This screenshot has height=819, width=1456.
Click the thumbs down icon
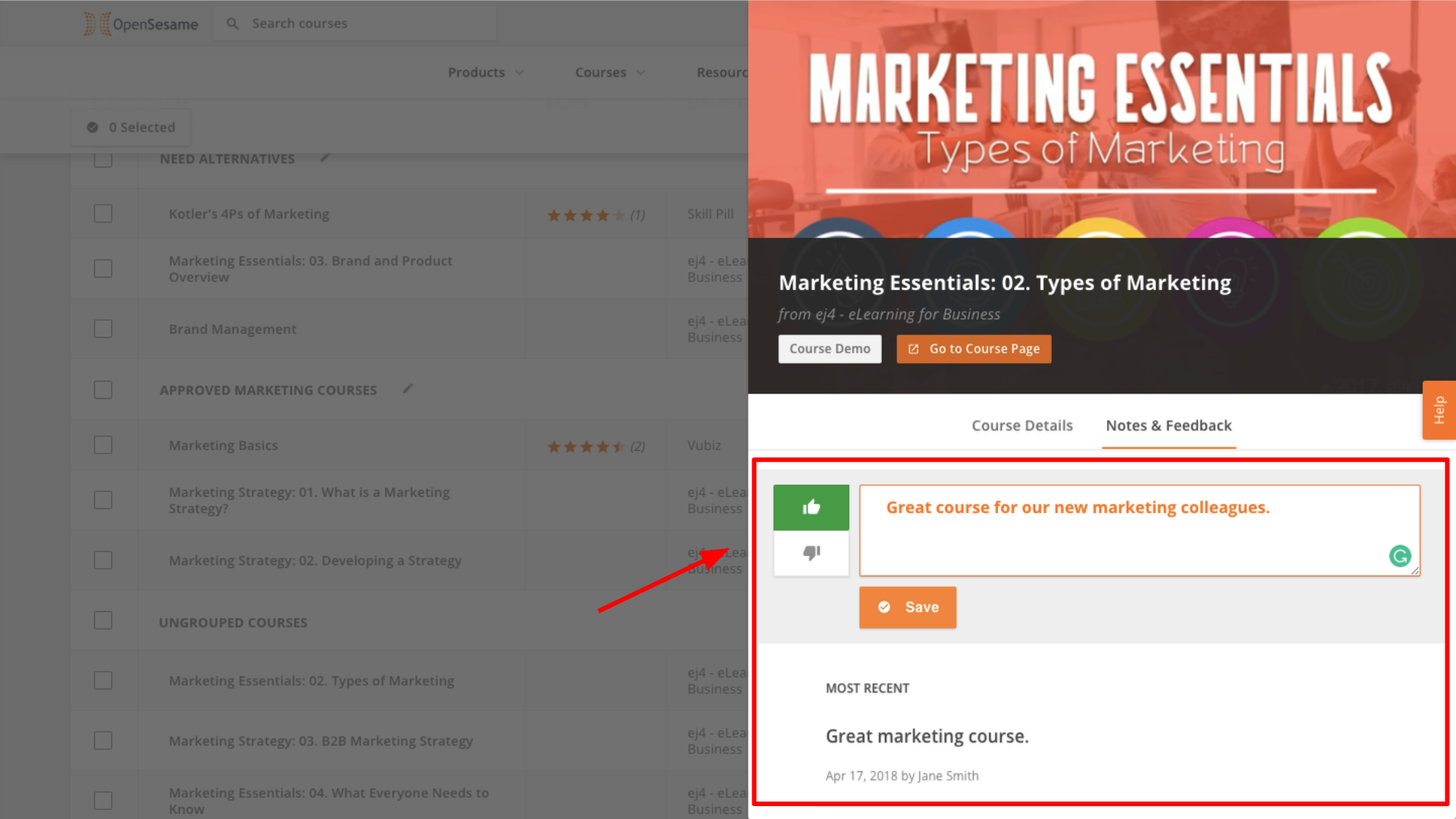tap(811, 553)
